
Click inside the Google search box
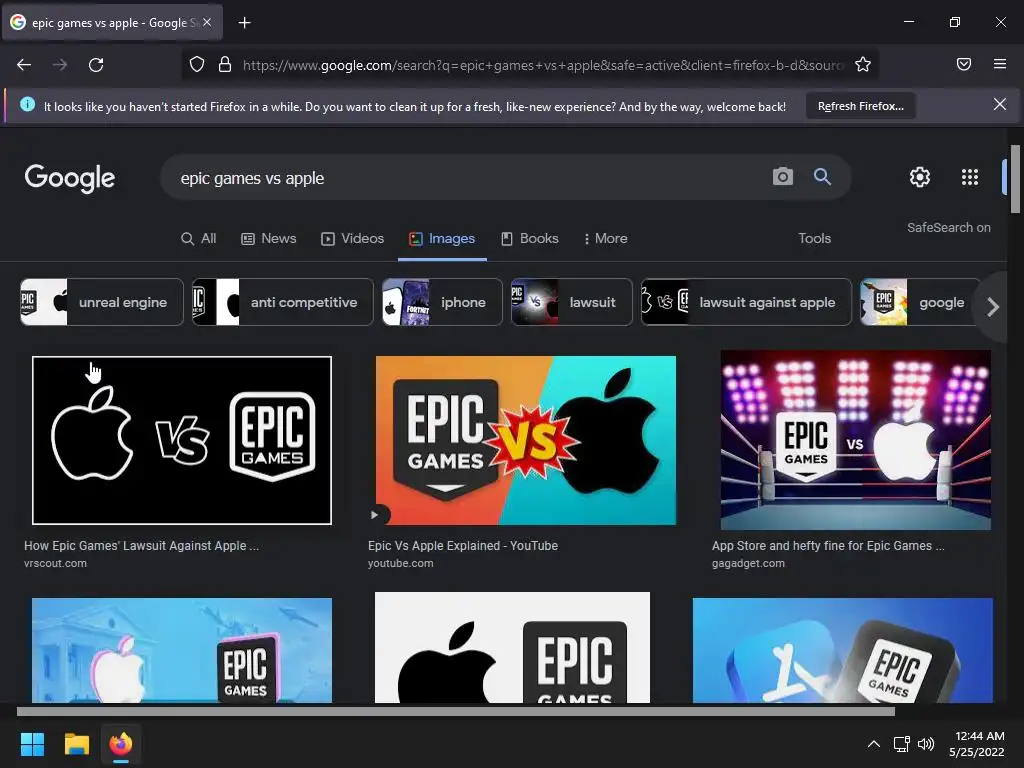tap(470, 178)
